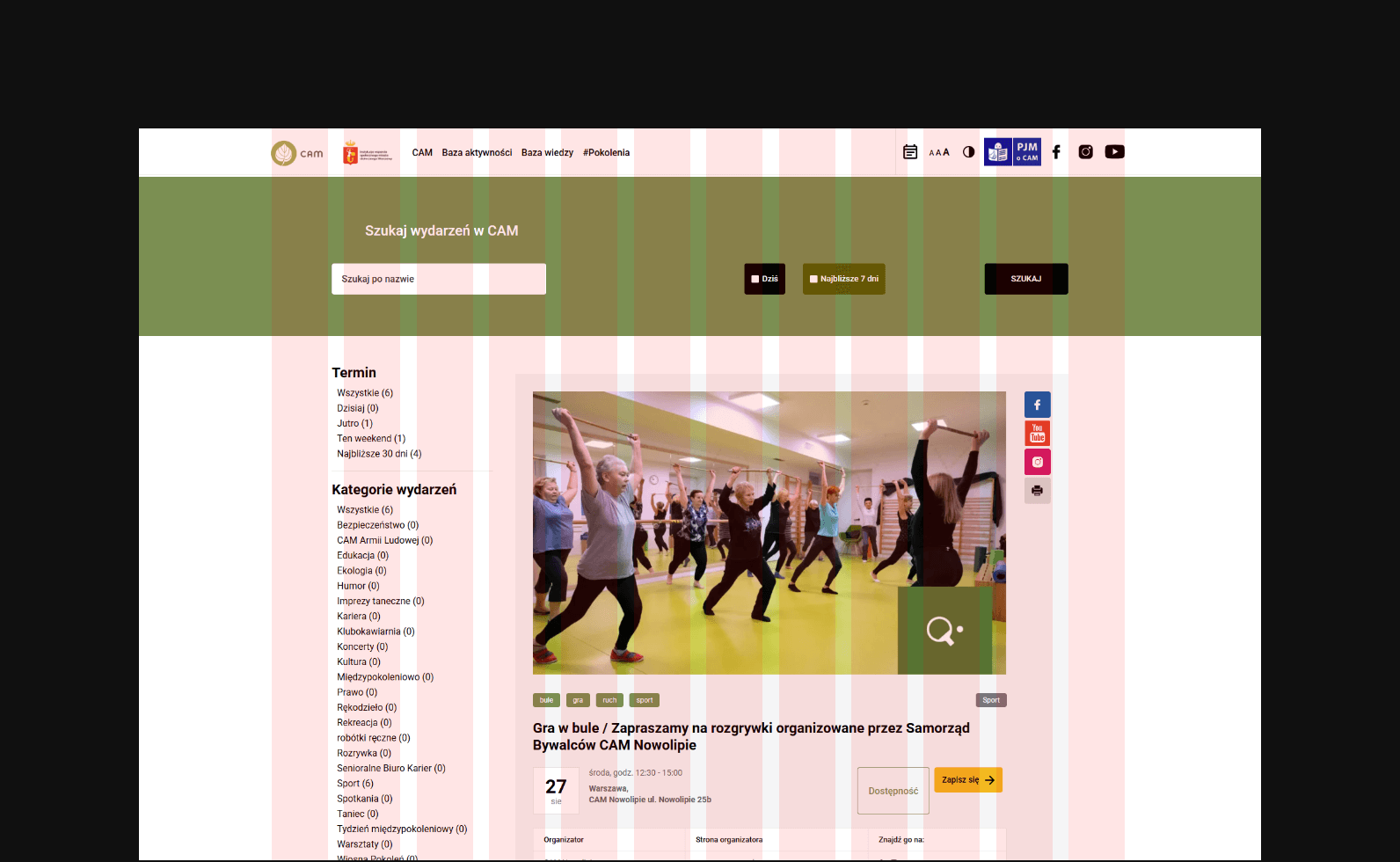Focus the Szukaj po nazwie field
The image size is (1400, 862).
click(x=438, y=279)
